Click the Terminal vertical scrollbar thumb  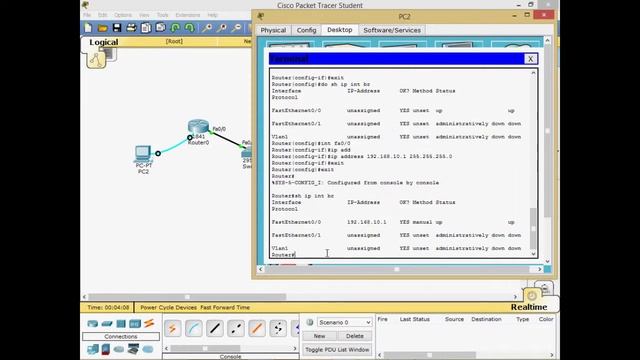(x=533, y=229)
